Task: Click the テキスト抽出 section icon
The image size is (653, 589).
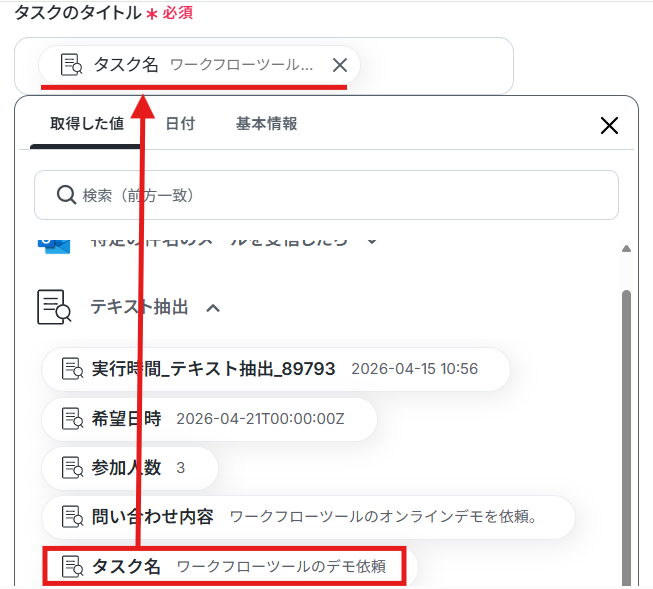Action: point(54,307)
